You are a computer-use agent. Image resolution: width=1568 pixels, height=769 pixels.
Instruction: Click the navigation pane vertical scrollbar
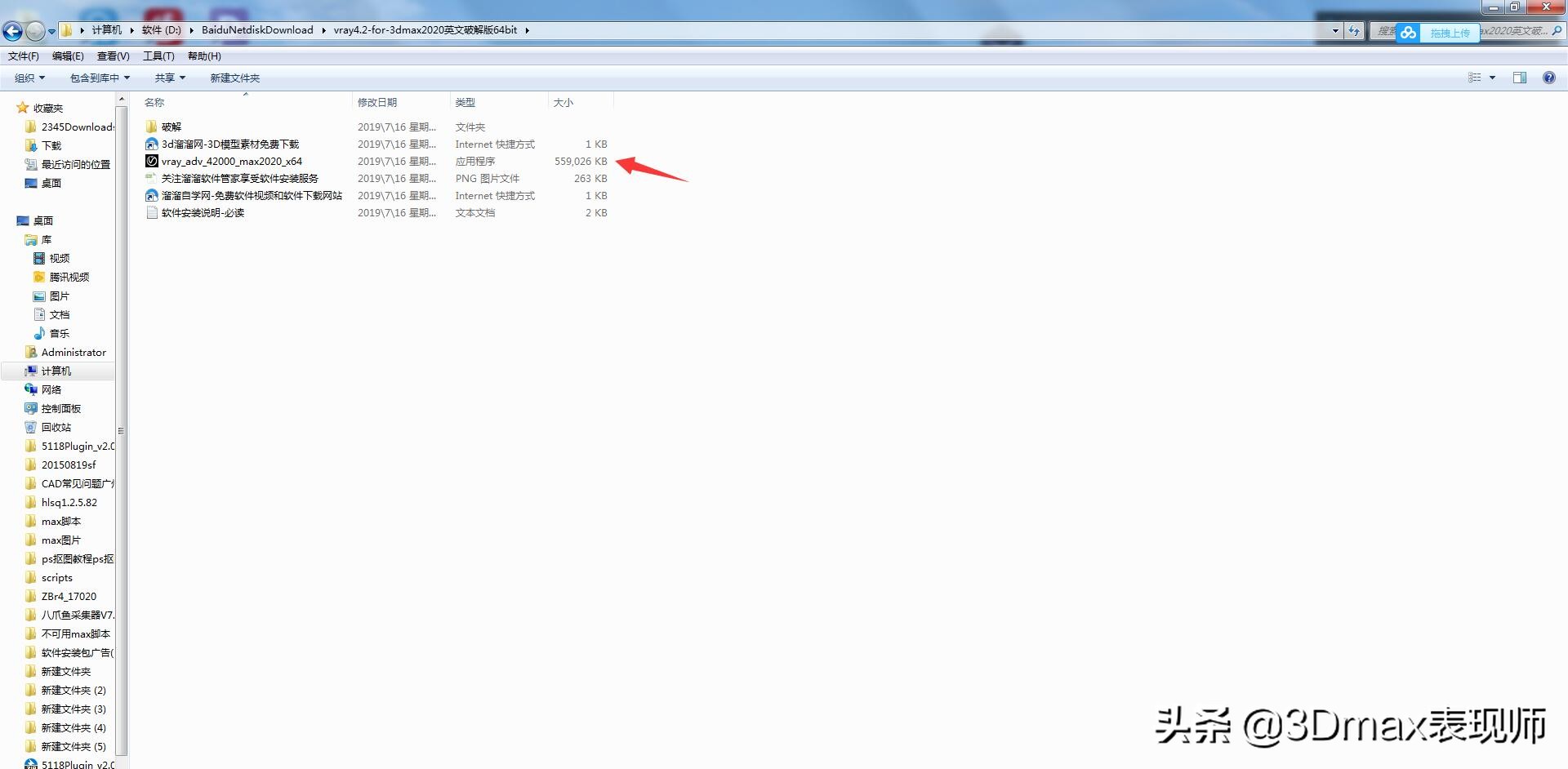click(x=122, y=430)
